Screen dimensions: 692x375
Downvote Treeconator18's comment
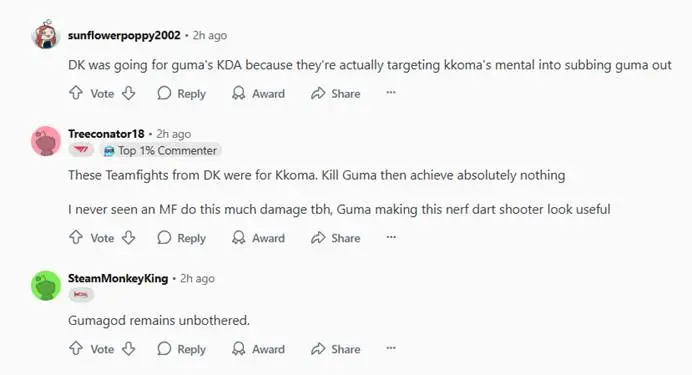(x=128, y=237)
